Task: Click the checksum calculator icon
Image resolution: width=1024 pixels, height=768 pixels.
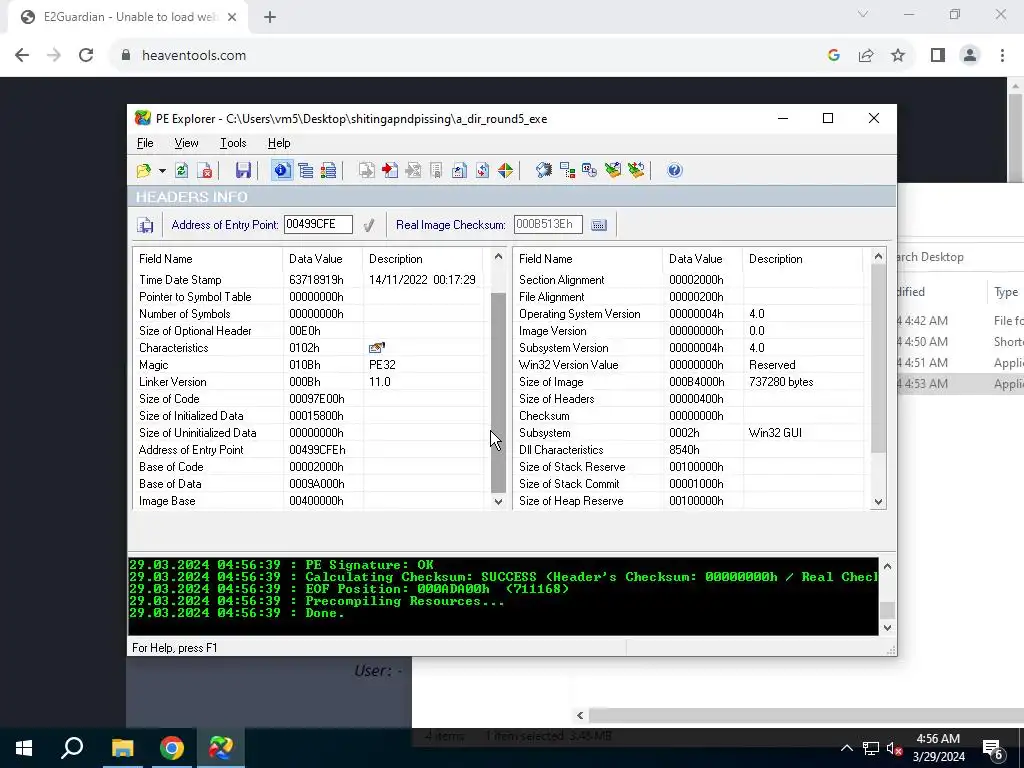Action: [x=599, y=225]
